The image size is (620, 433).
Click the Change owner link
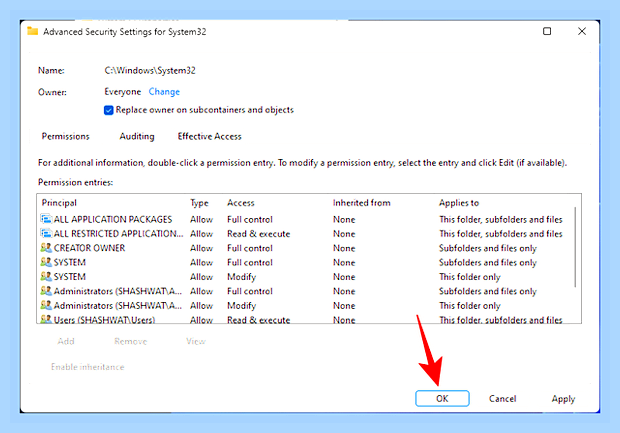(x=164, y=92)
